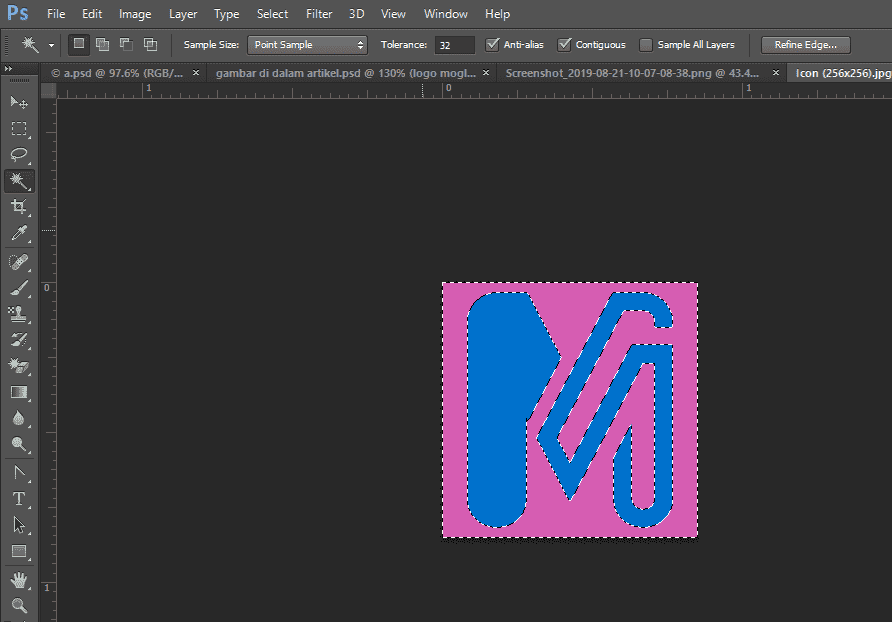
Task: Click the Photoshop Ps logo
Action: pyautogui.click(x=18, y=13)
